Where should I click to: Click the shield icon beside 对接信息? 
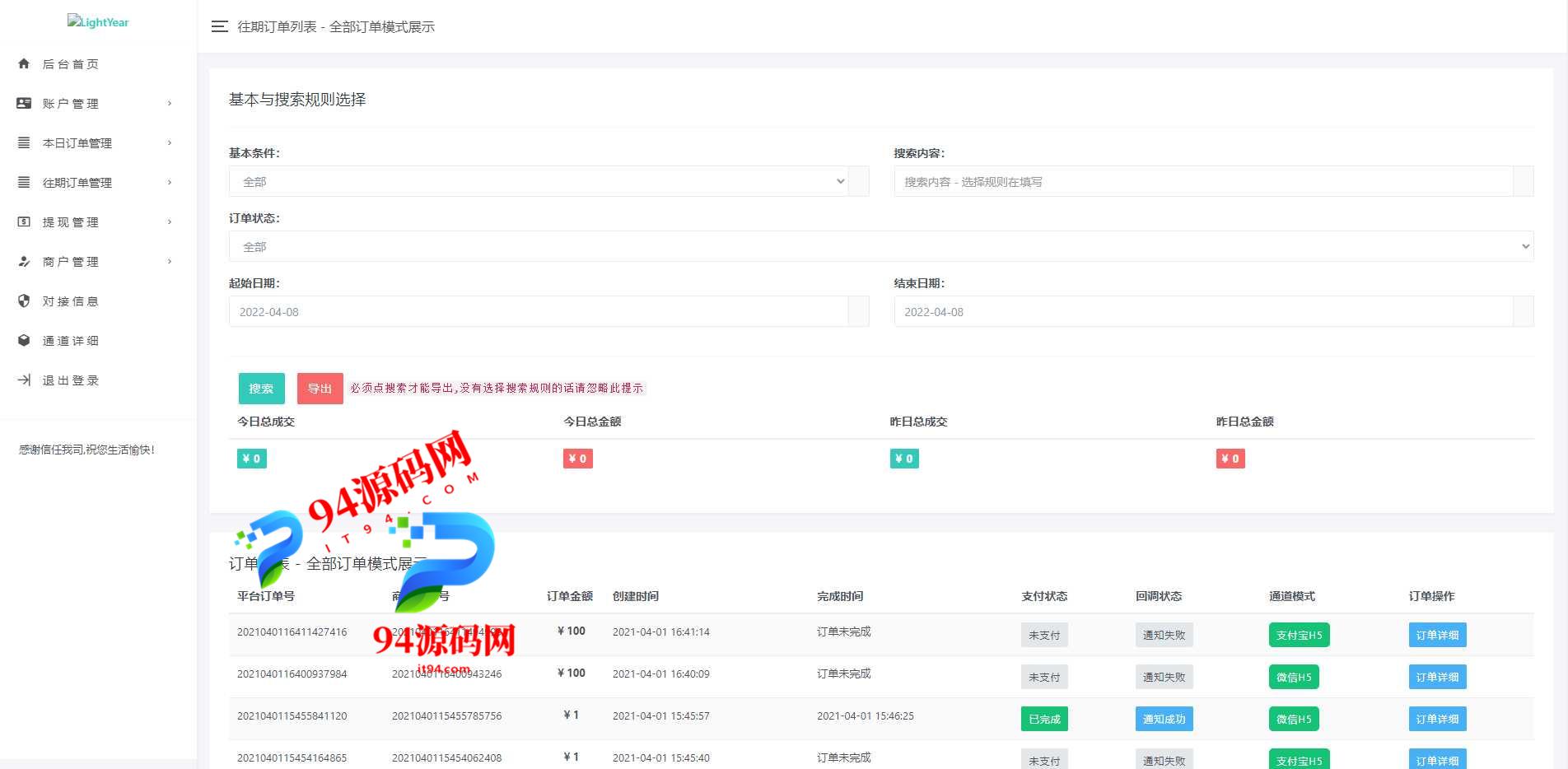pos(24,301)
